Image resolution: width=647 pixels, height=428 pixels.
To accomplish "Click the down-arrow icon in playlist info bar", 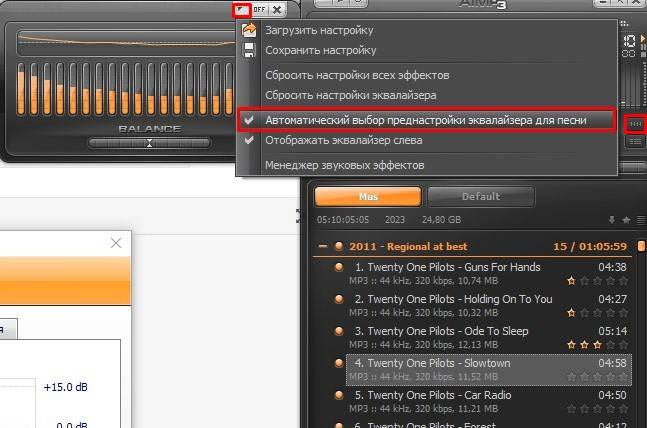I will click(612, 220).
